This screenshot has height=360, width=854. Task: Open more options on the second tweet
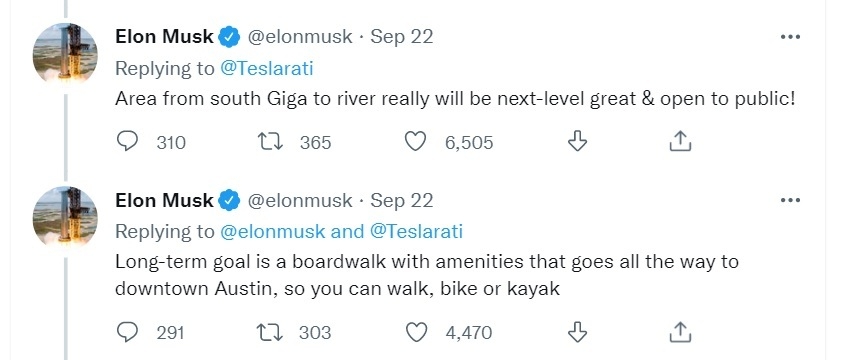pyautogui.click(x=790, y=200)
